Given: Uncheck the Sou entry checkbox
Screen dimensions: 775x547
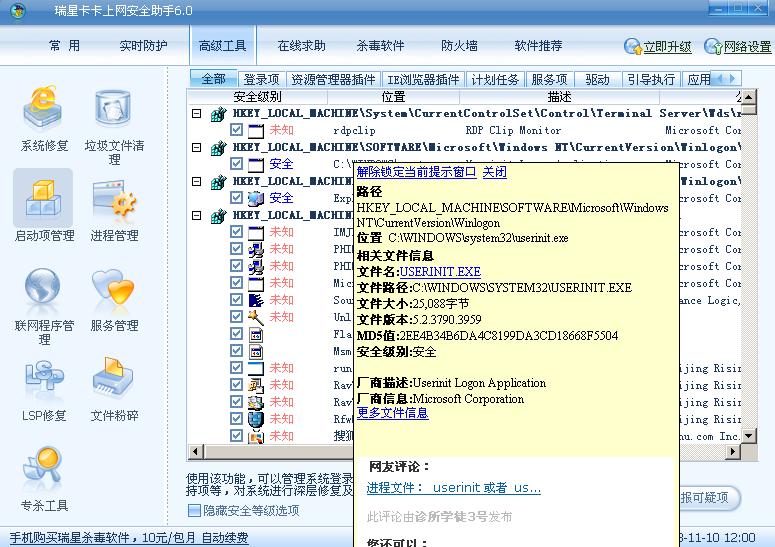Looking at the screenshot, I should click(x=236, y=300).
